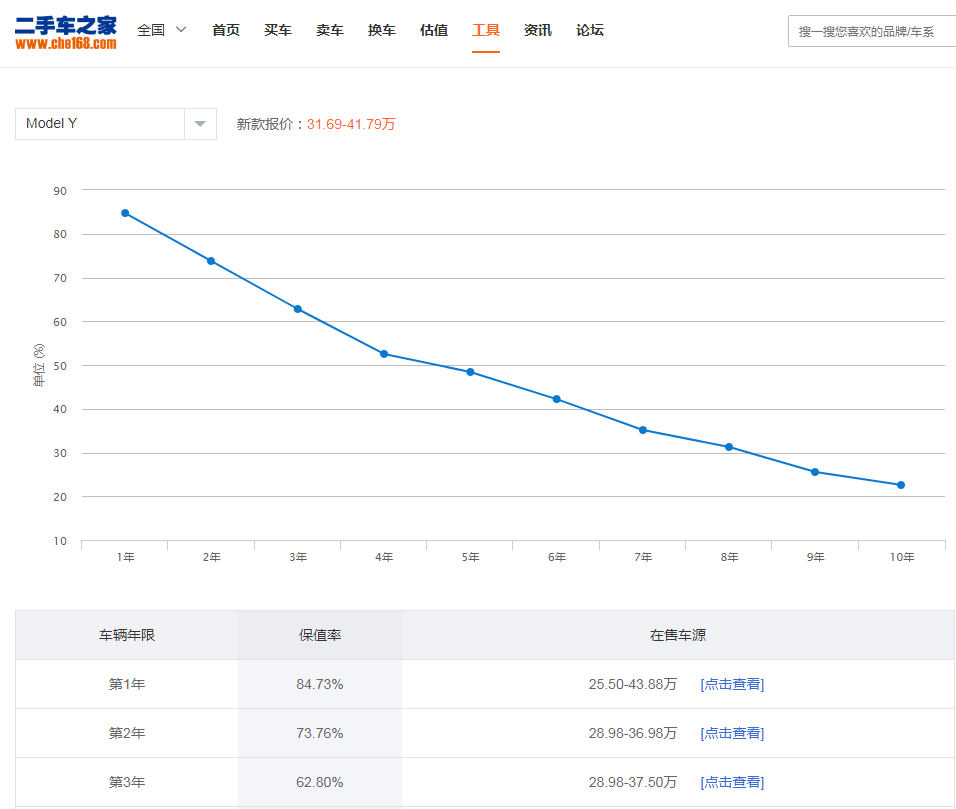Open the 估值 navigation item
Screen dimensions: 956x809
(x=434, y=30)
